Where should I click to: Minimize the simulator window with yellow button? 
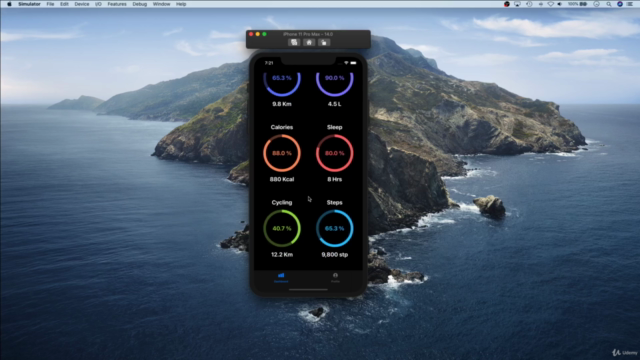pos(258,34)
